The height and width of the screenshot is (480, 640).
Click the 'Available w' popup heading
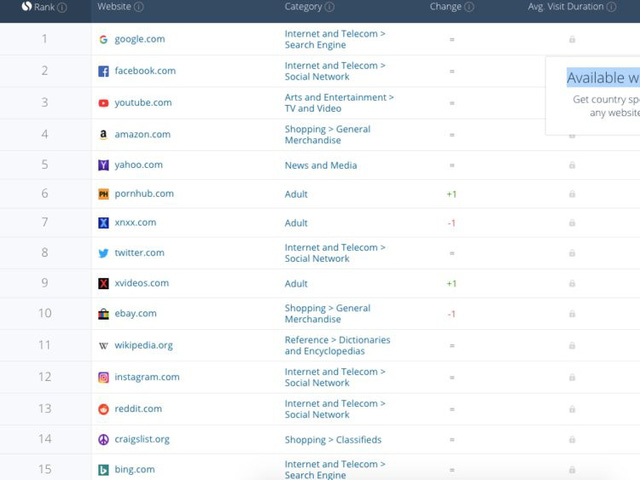click(x=603, y=78)
